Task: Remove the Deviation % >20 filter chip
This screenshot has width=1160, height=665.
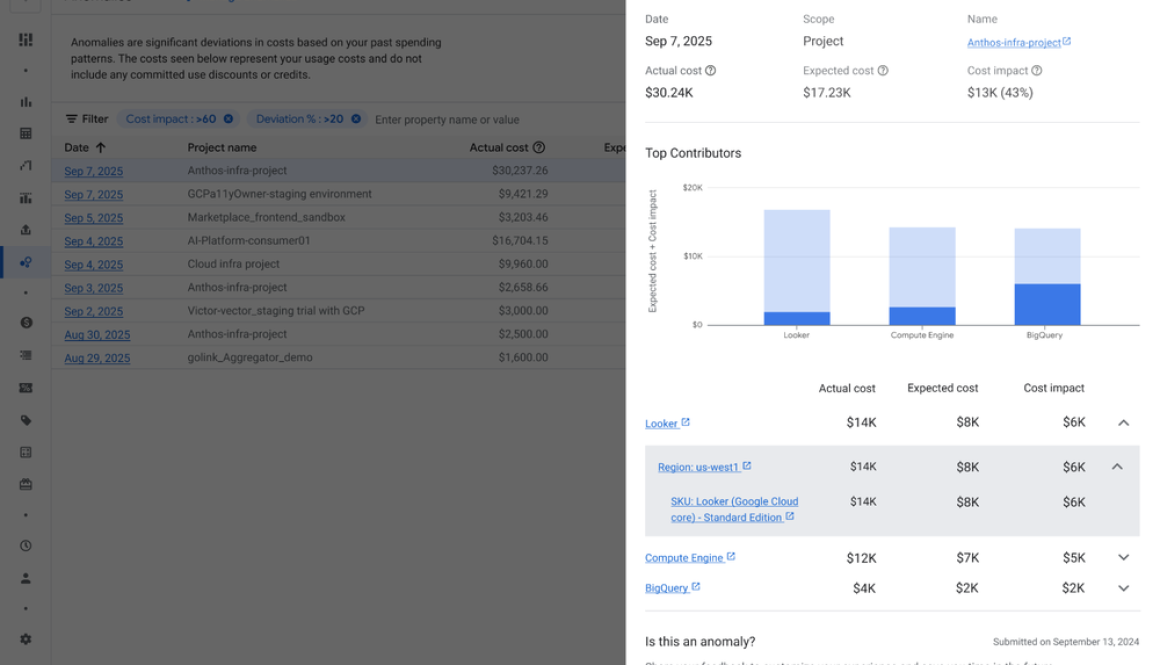Action: (x=356, y=118)
